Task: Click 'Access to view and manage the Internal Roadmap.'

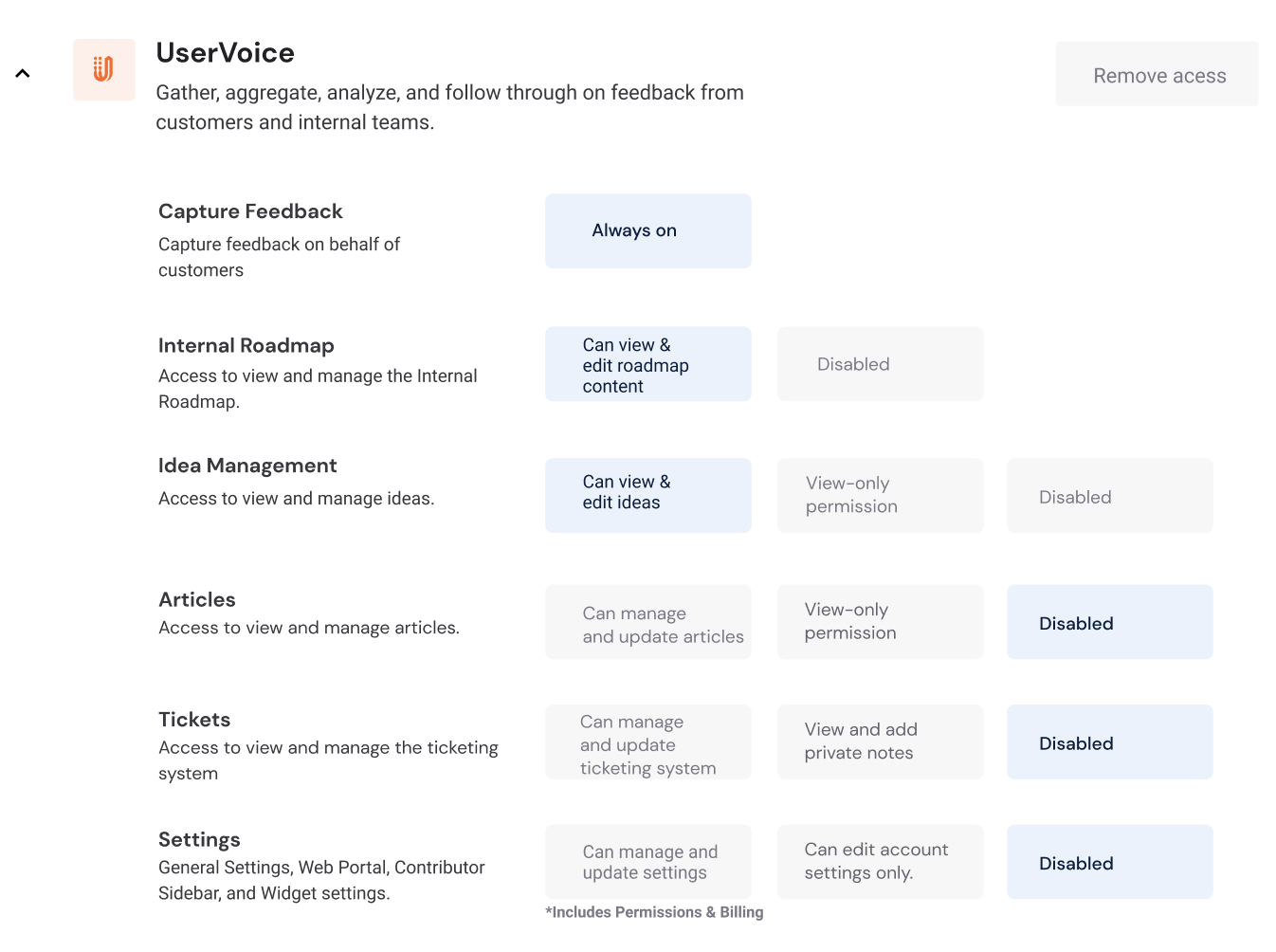Action: click(x=318, y=389)
